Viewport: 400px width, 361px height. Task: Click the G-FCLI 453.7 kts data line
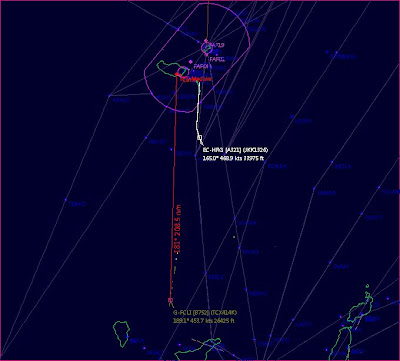click(204, 321)
